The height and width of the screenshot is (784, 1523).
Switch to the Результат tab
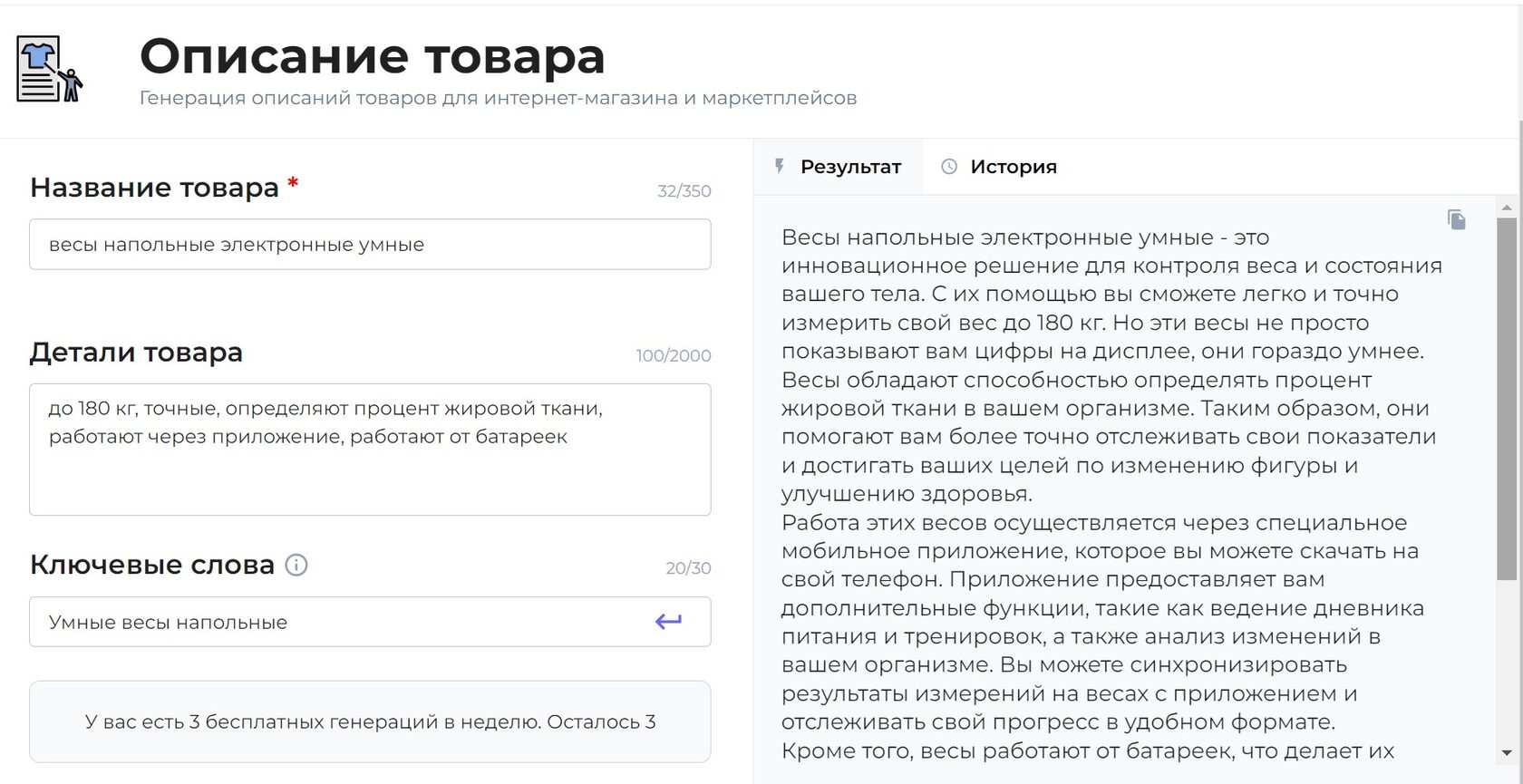point(838,167)
